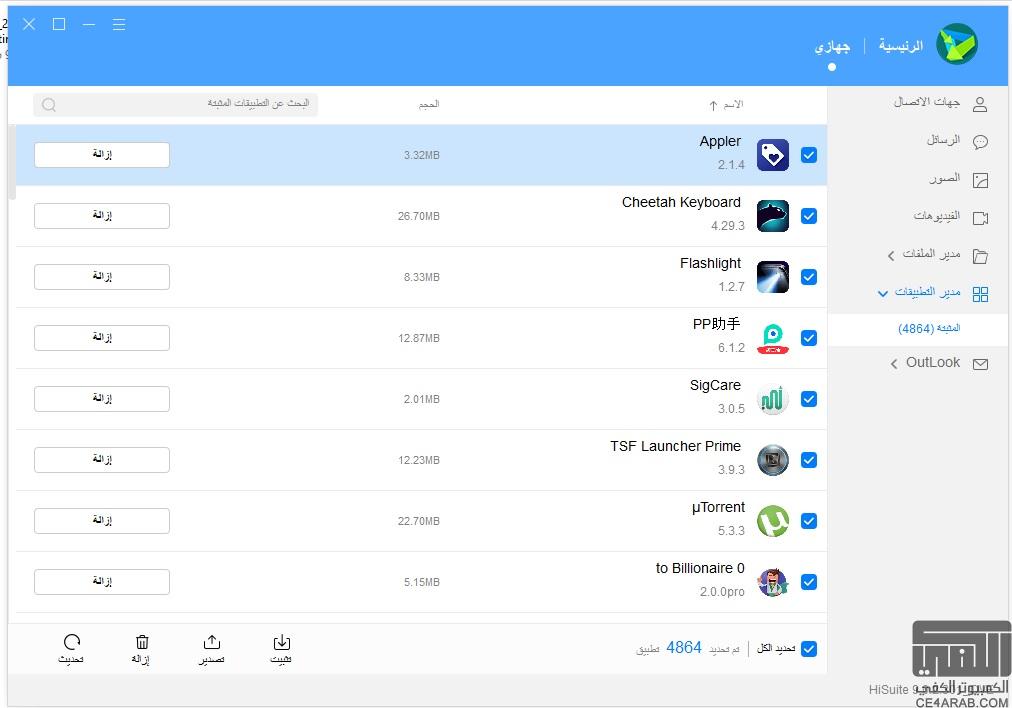Uncheck the TSF Launcher Prime checkbox
The width and height of the screenshot is (1012, 708).
tap(809, 460)
